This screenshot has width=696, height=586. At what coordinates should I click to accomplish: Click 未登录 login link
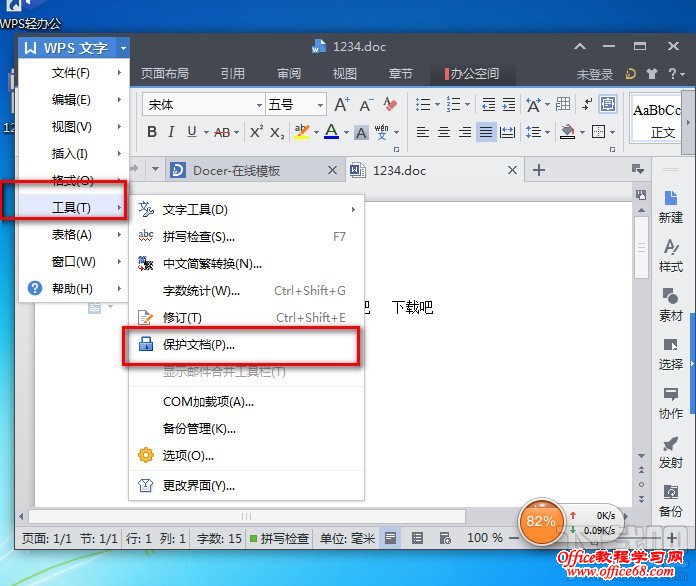pyautogui.click(x=594, y=74)
